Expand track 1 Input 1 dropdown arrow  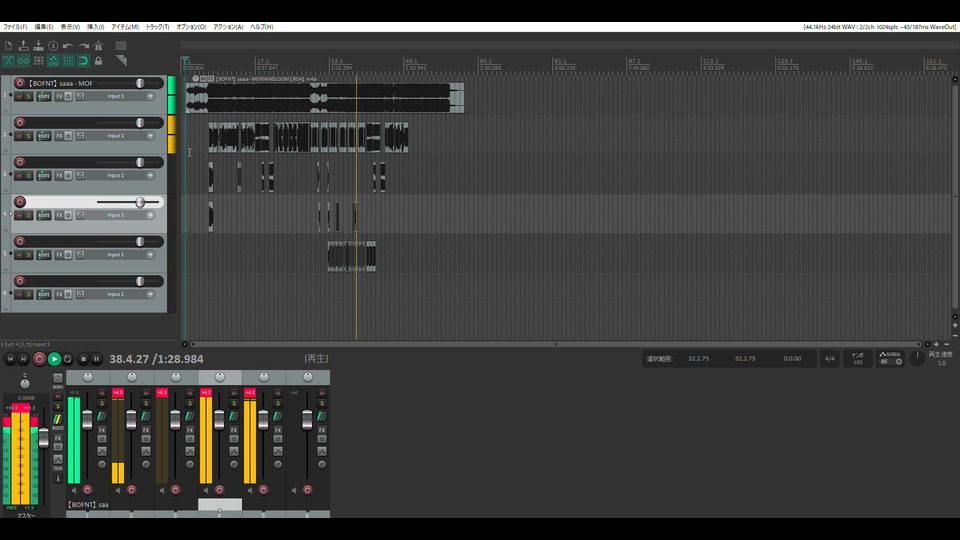(x=150, y=97)
